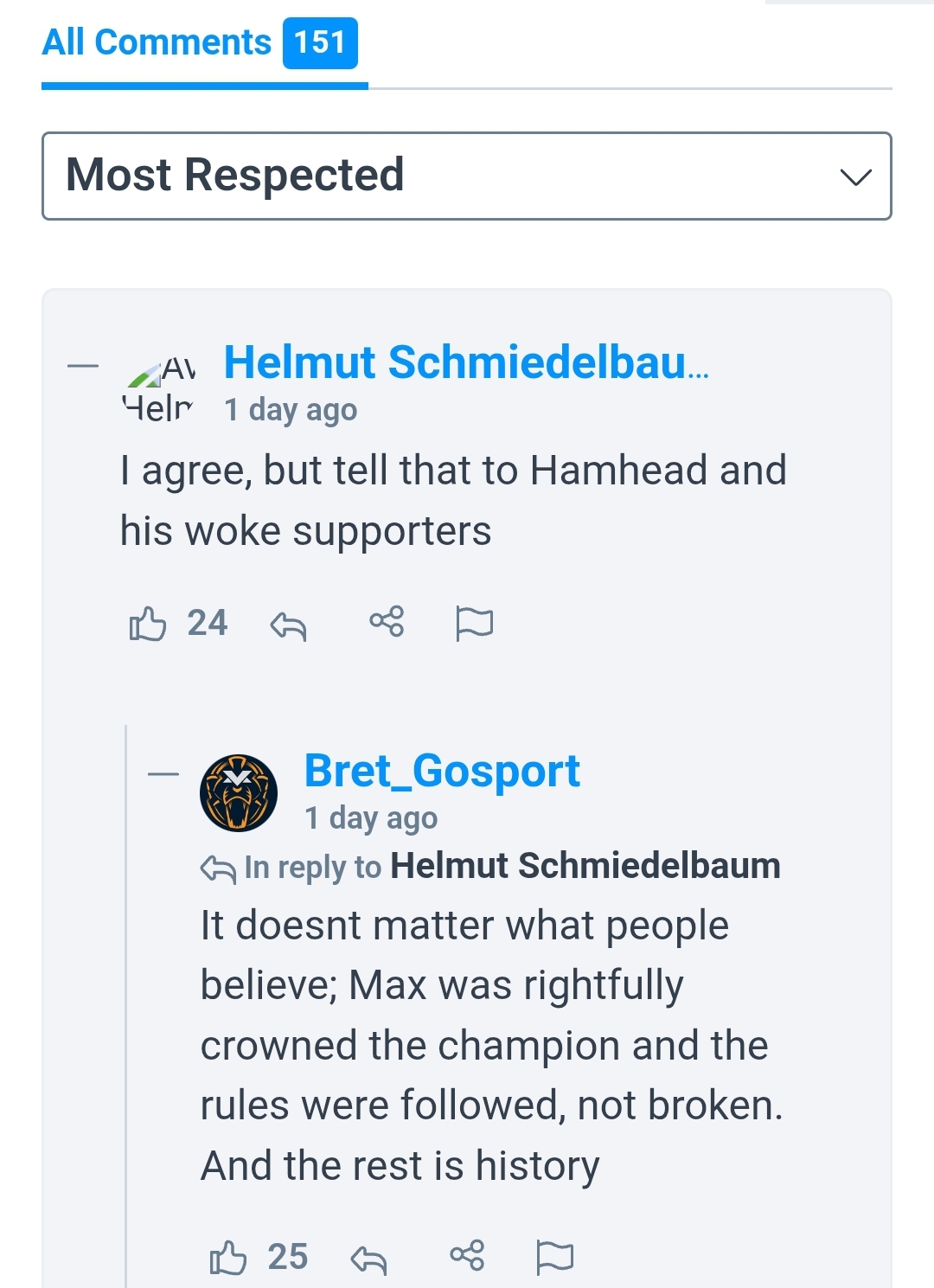Reply to Helmut Schmiedelbaum's comment

[x=288, y=625]
